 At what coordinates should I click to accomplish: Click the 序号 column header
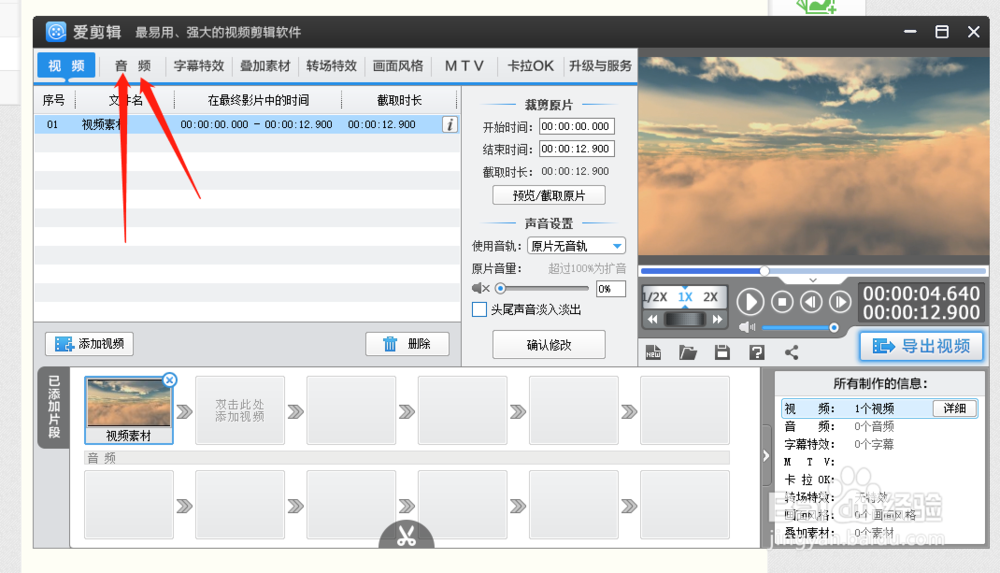click(54, 100)
